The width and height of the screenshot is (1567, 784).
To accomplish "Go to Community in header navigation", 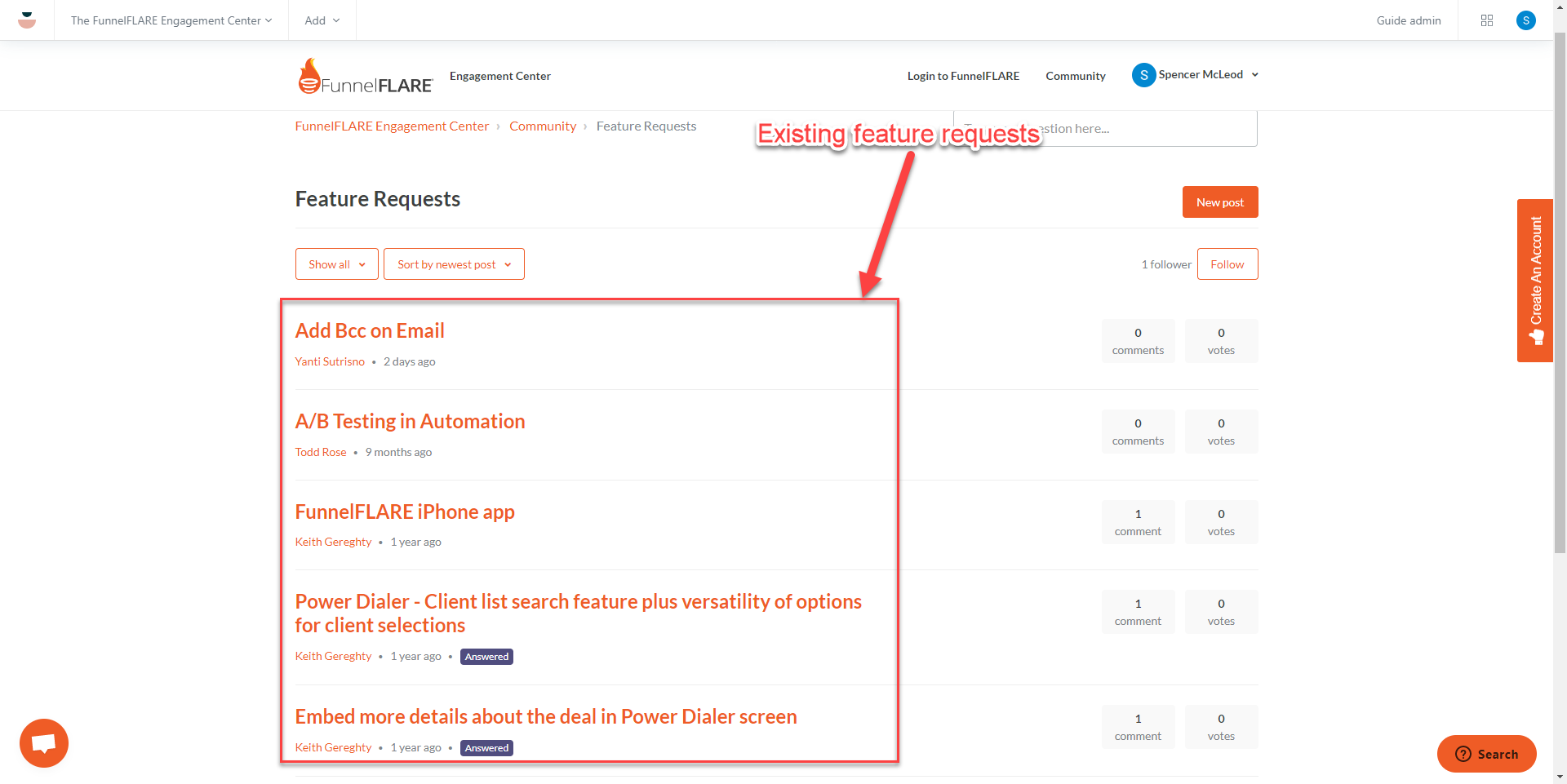I will 1075,76.
